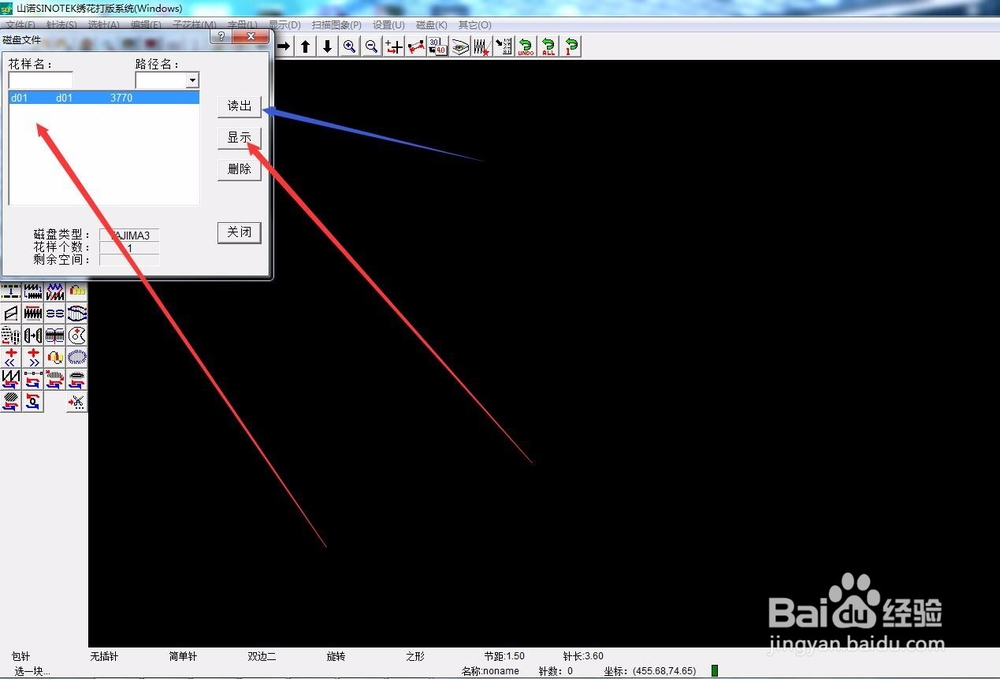The width and height of the screenshot is (1000, 679).
Task: Select the mirrored block stitch tool
Action: [x=55, y=335]
